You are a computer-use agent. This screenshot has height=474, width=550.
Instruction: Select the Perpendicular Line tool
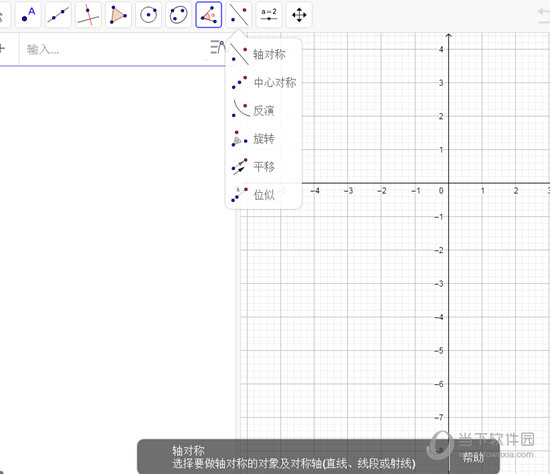pyautogui.click(x=88, y=15)
